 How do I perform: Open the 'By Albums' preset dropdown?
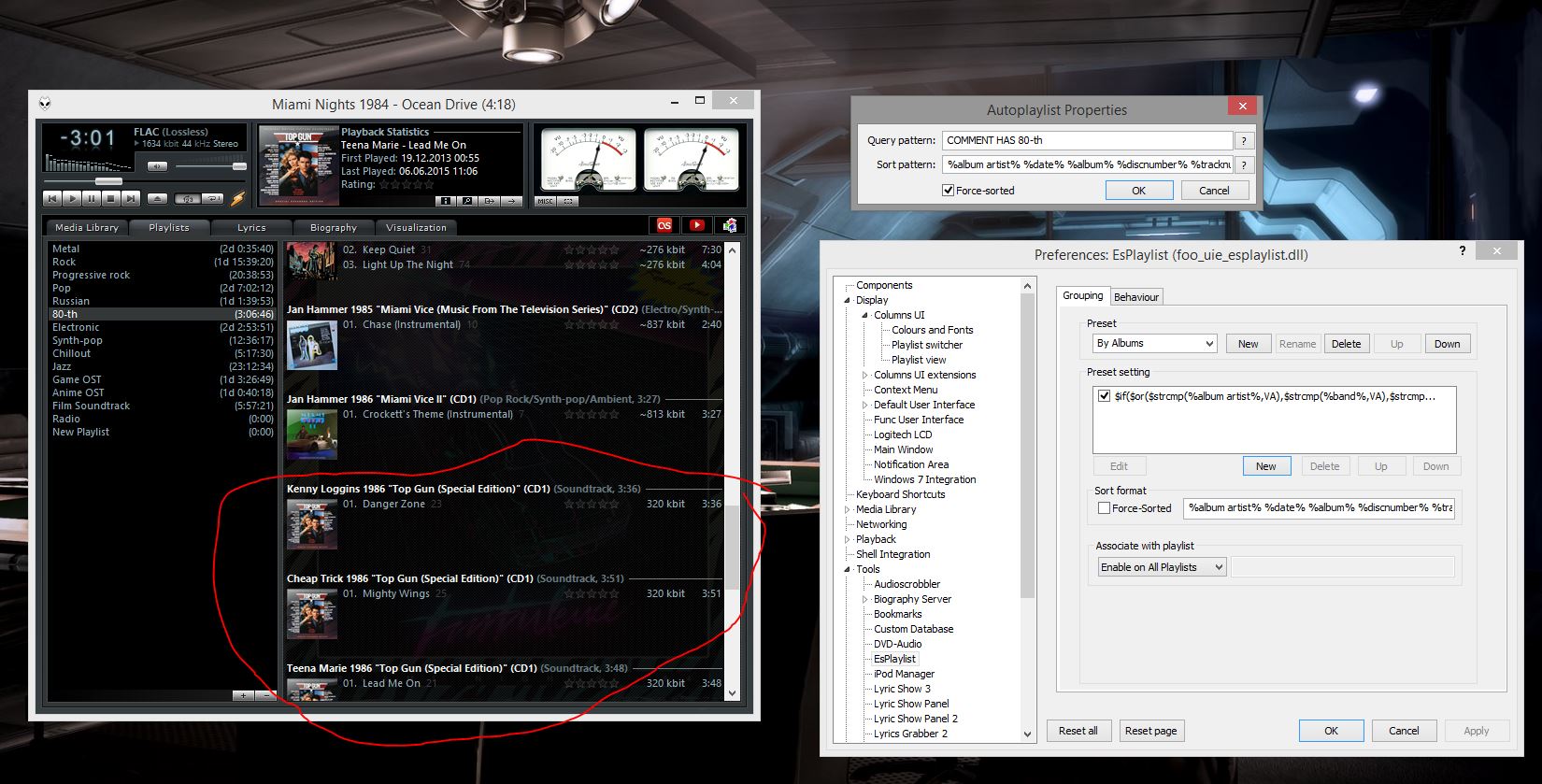click(1154, 344)
